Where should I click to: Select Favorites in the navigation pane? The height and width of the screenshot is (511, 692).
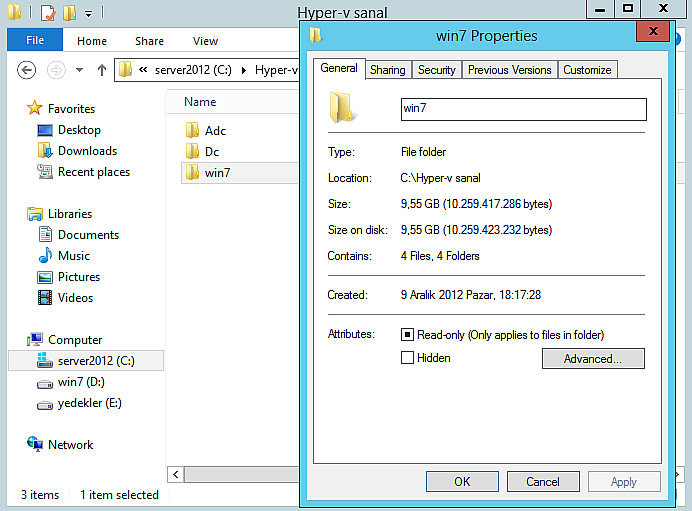(x=71, y=109)
